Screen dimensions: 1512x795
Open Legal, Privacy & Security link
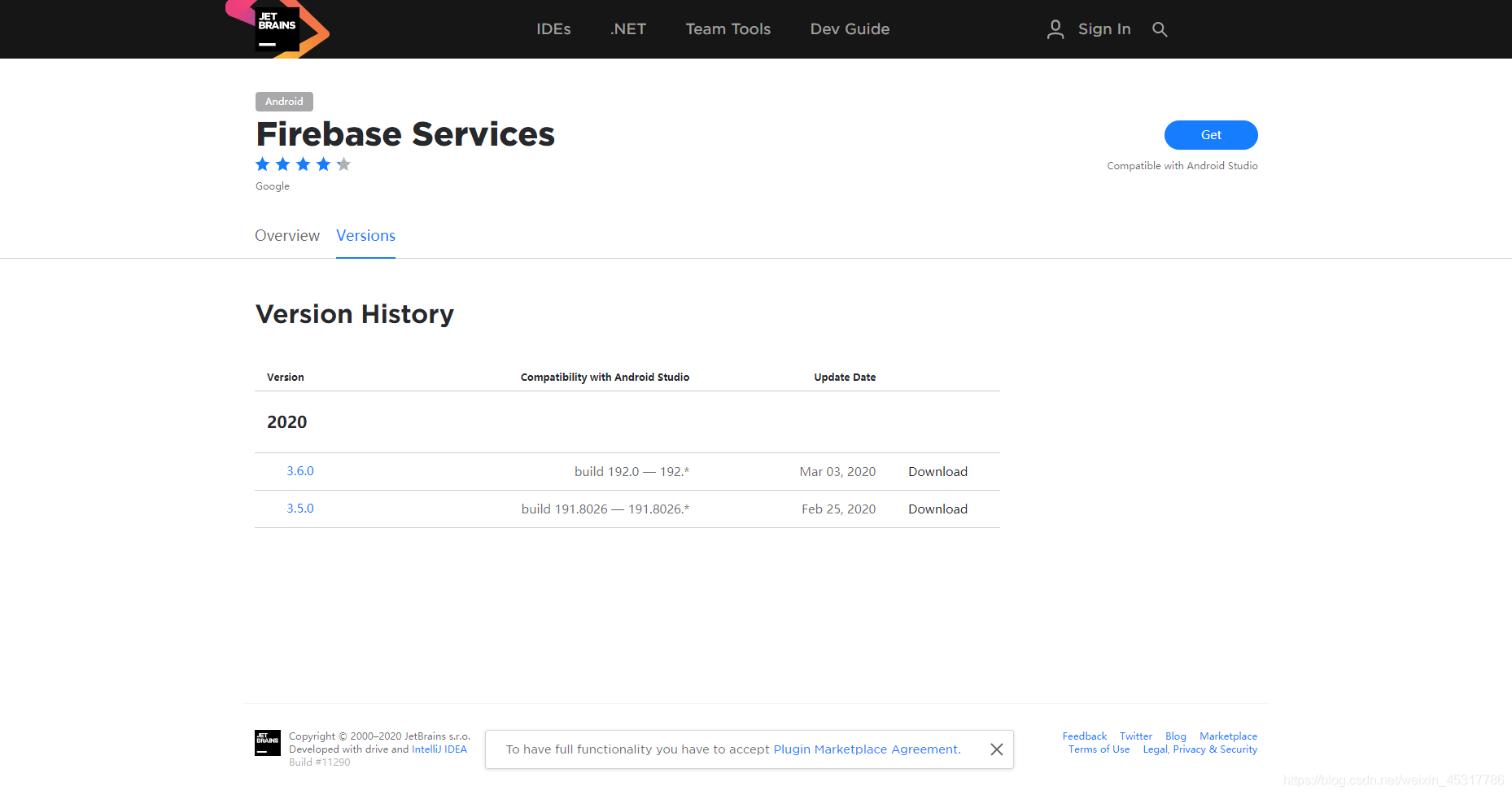(x=1200, y=749)
